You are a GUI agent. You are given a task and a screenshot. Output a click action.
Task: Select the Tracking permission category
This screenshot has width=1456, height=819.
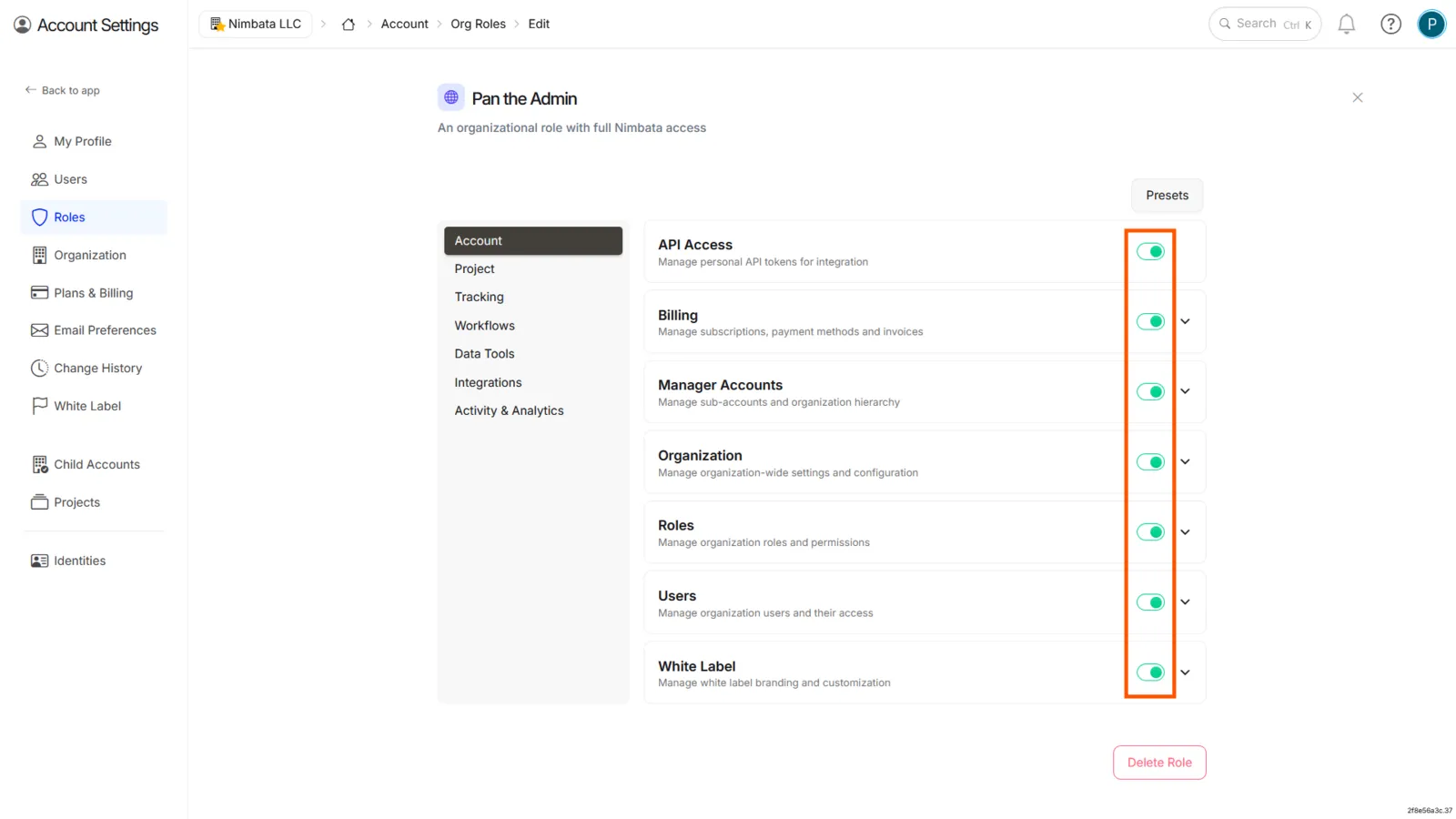(x=532, y=298)
